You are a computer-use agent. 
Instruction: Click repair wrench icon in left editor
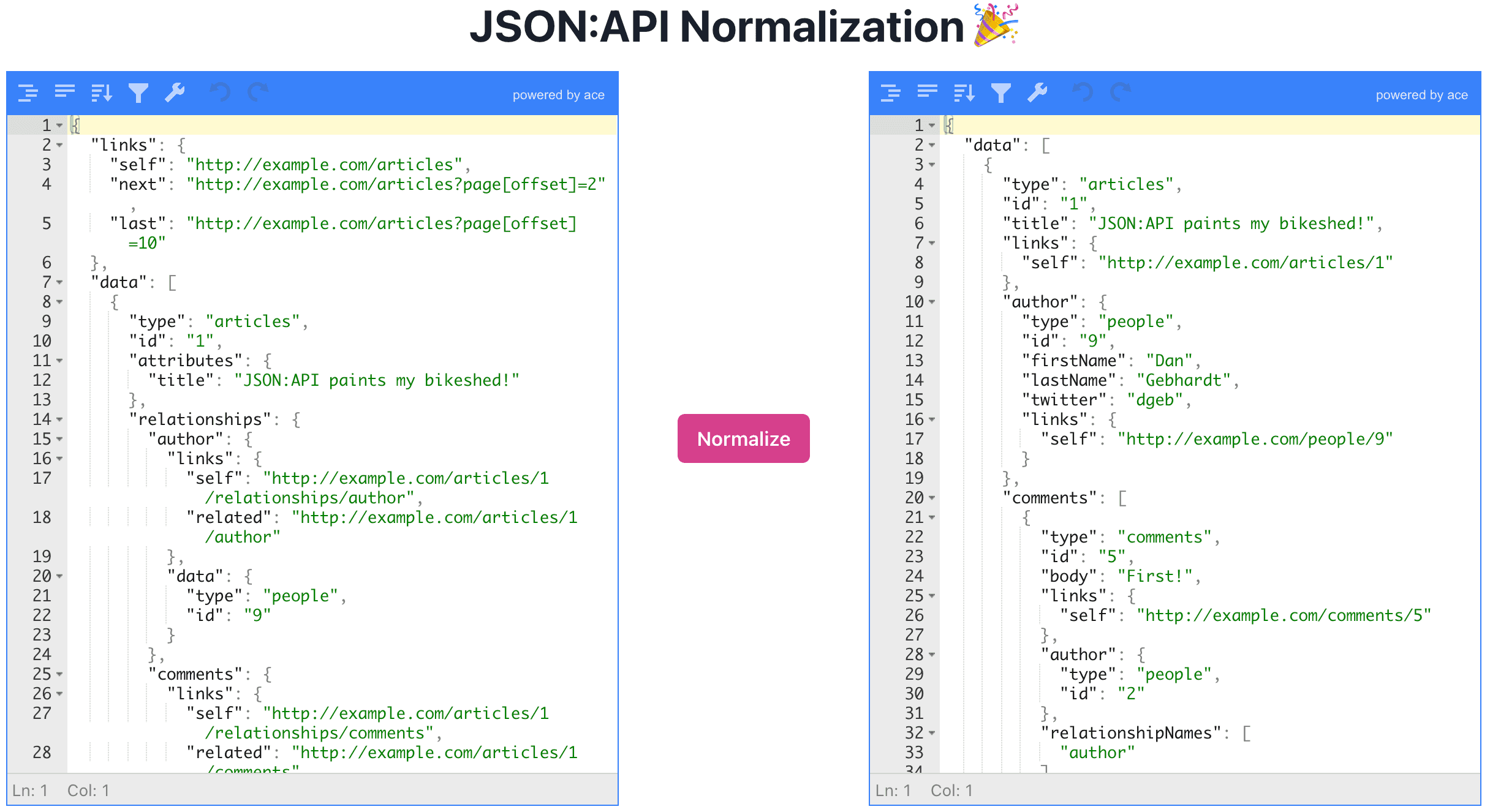click(x=175, y=93)
